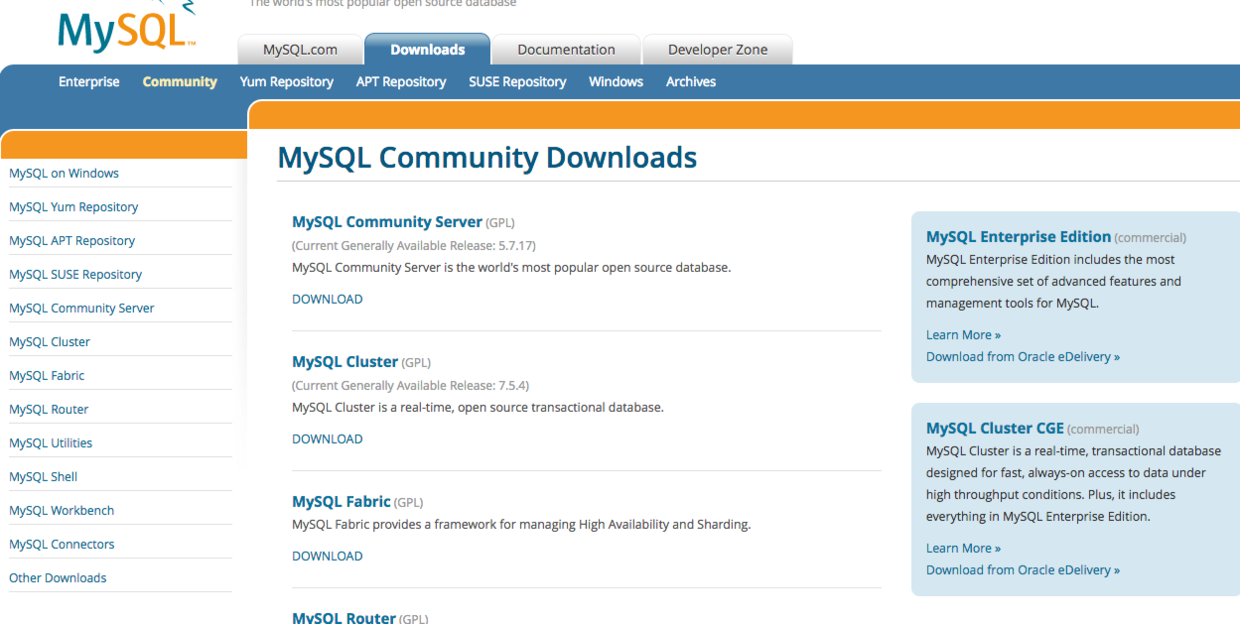The image size is (1240, 624).
Task: Click DOWNLOAD under MySQL Fabric
Action: click(327, 556)
